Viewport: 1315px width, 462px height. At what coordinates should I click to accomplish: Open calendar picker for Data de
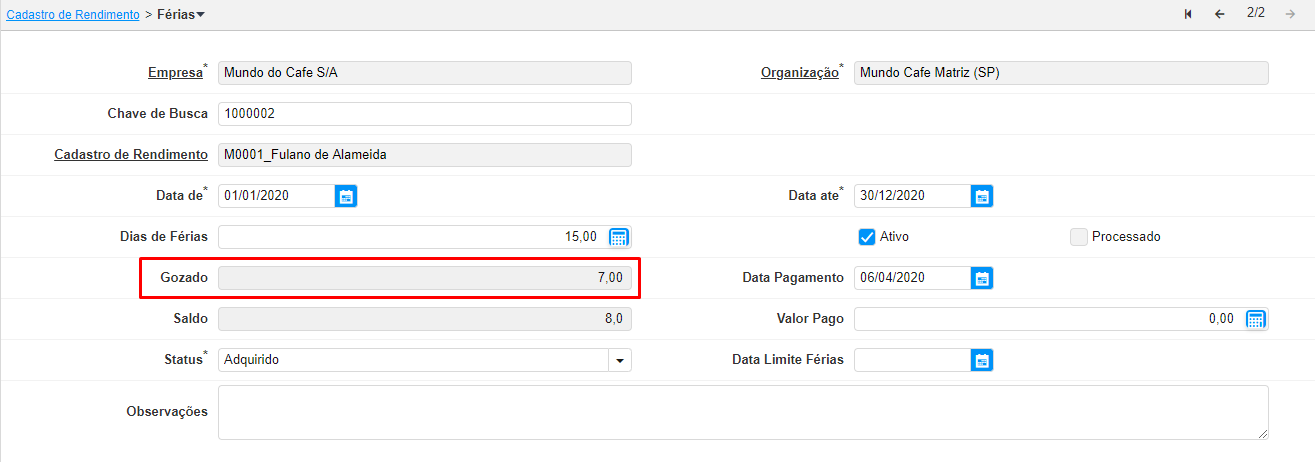[x=346, y=196]
